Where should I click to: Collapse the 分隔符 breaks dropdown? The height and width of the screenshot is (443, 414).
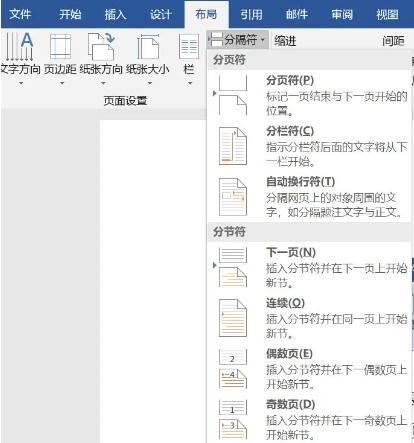pyautogui.click(x=238, y=40)
